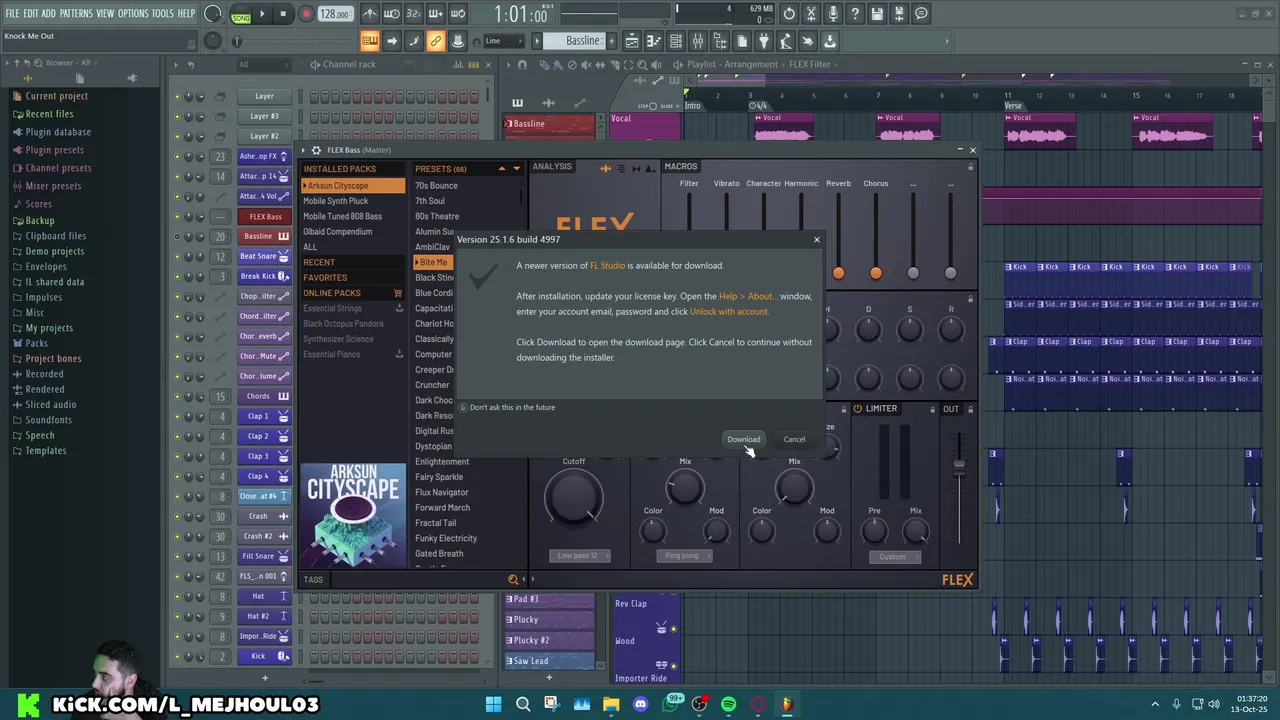Open the TOOLS menu

pos(163,14)
